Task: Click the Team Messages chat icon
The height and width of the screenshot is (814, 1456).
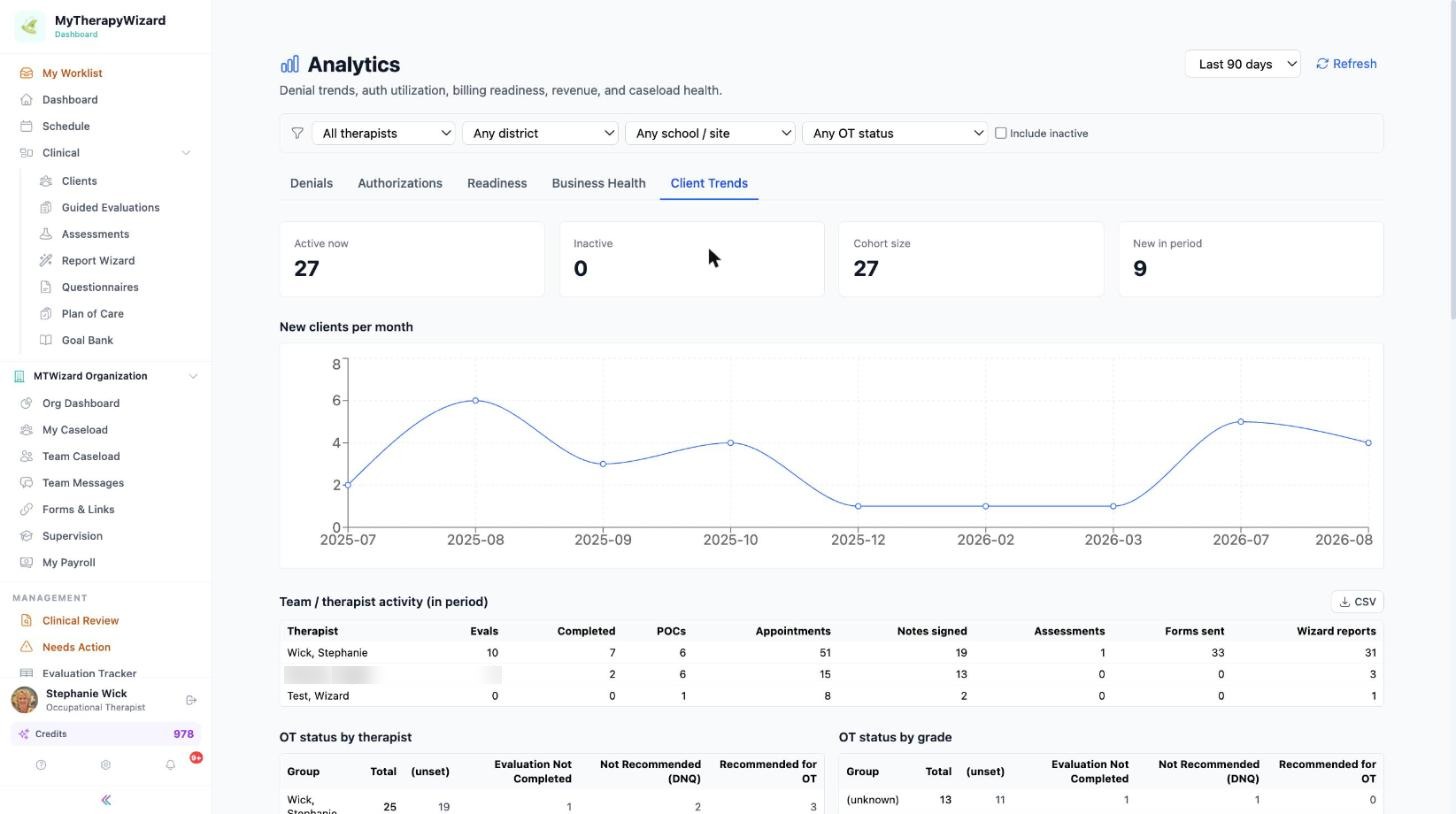Action: point(26,483)
